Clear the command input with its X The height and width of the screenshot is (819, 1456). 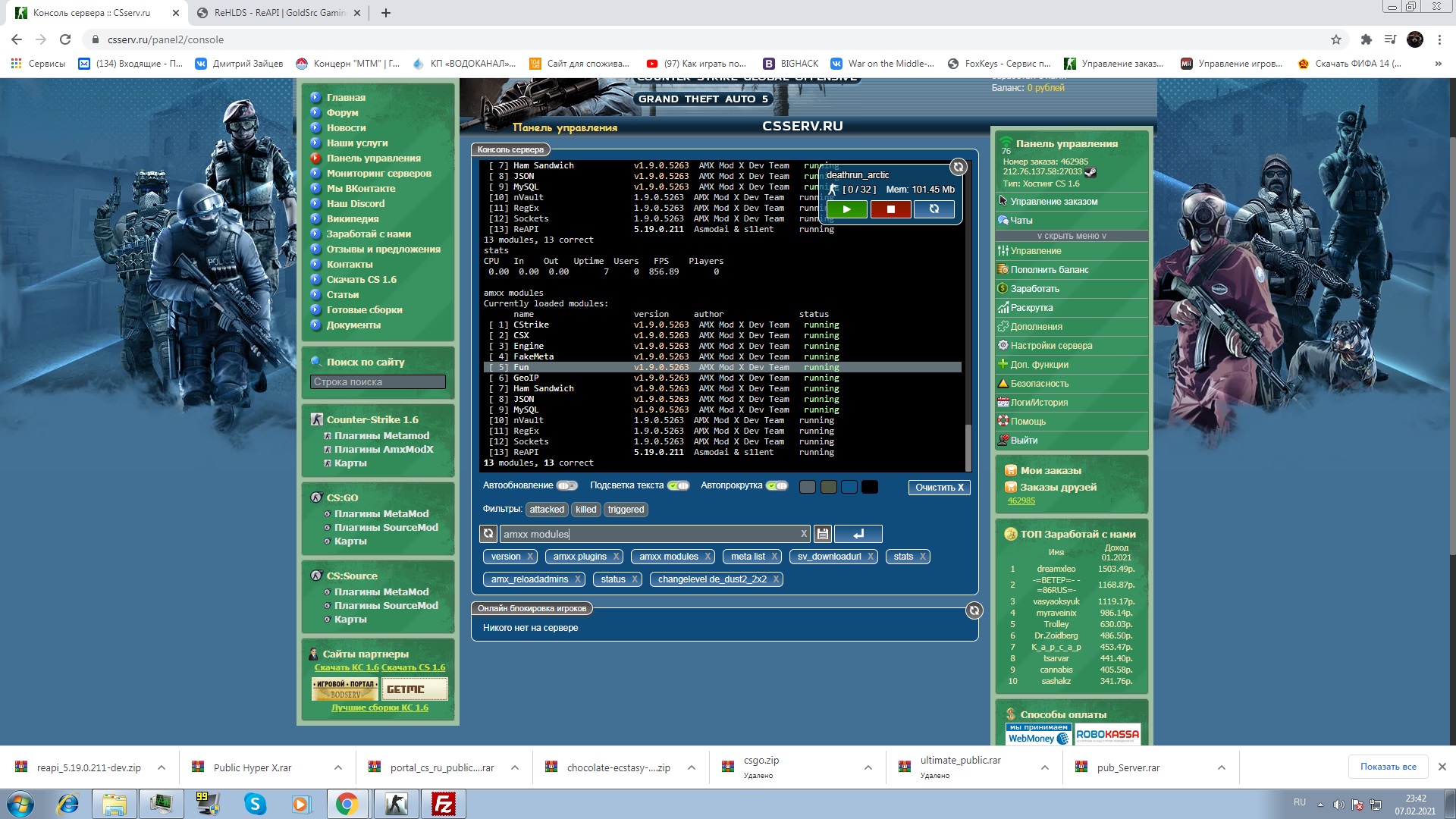pyautogui.click(x=804, y=534)
